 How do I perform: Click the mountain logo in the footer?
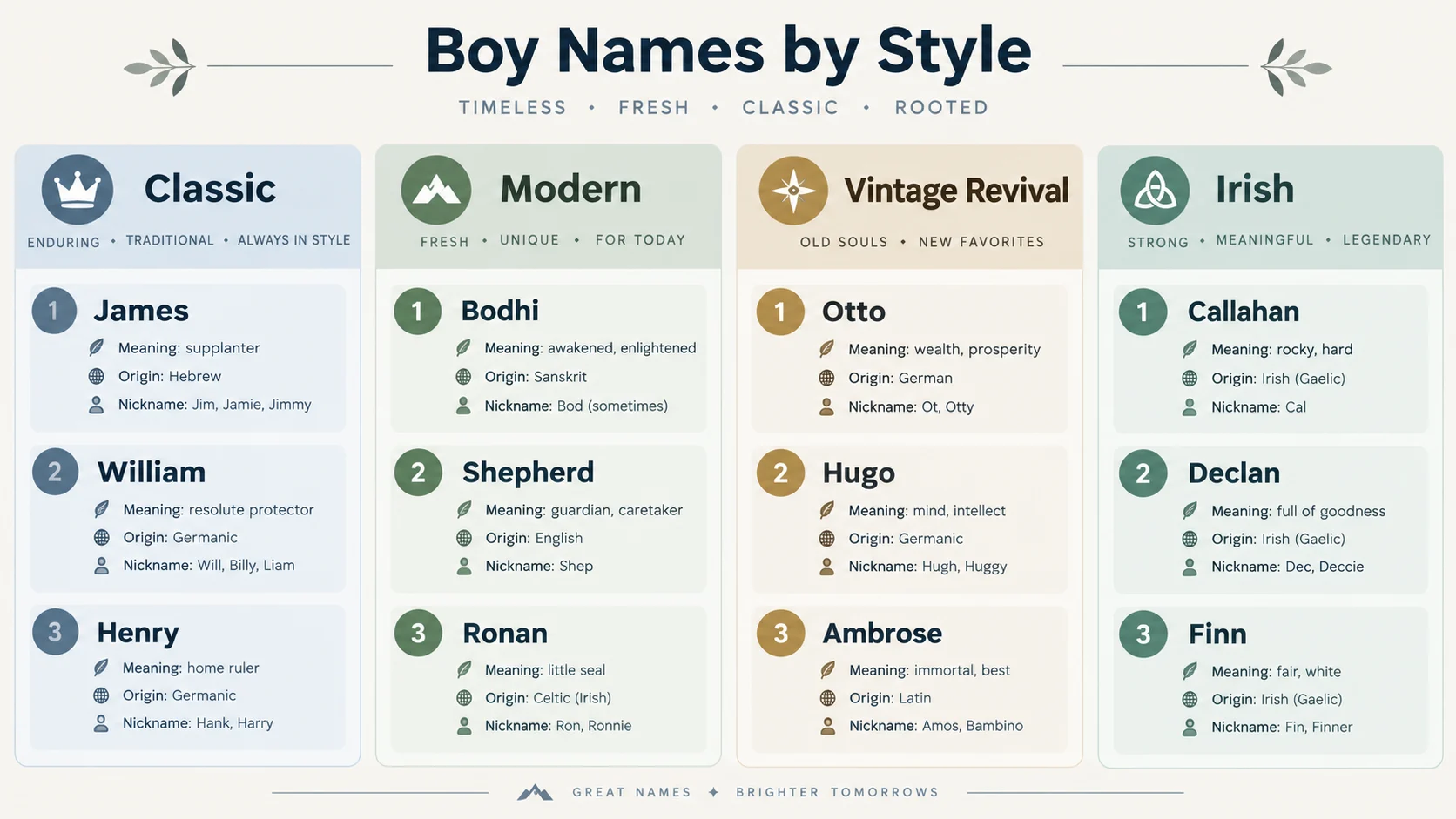[535, 792]
